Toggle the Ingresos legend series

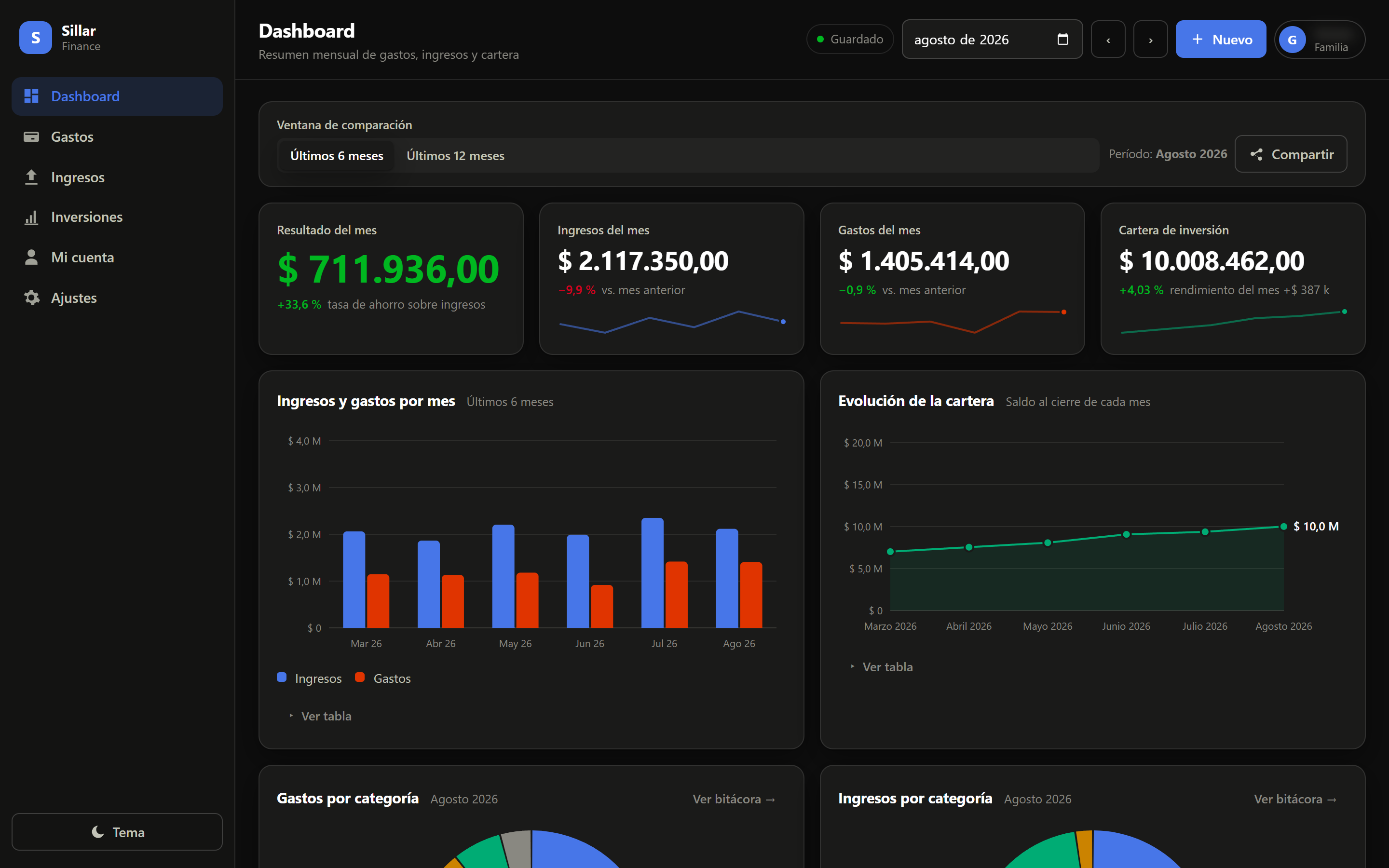click(309, 678)
